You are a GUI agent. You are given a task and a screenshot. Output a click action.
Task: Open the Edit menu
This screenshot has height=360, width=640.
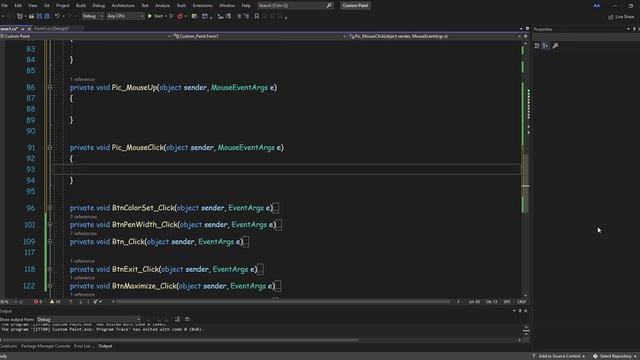(18, 5)
